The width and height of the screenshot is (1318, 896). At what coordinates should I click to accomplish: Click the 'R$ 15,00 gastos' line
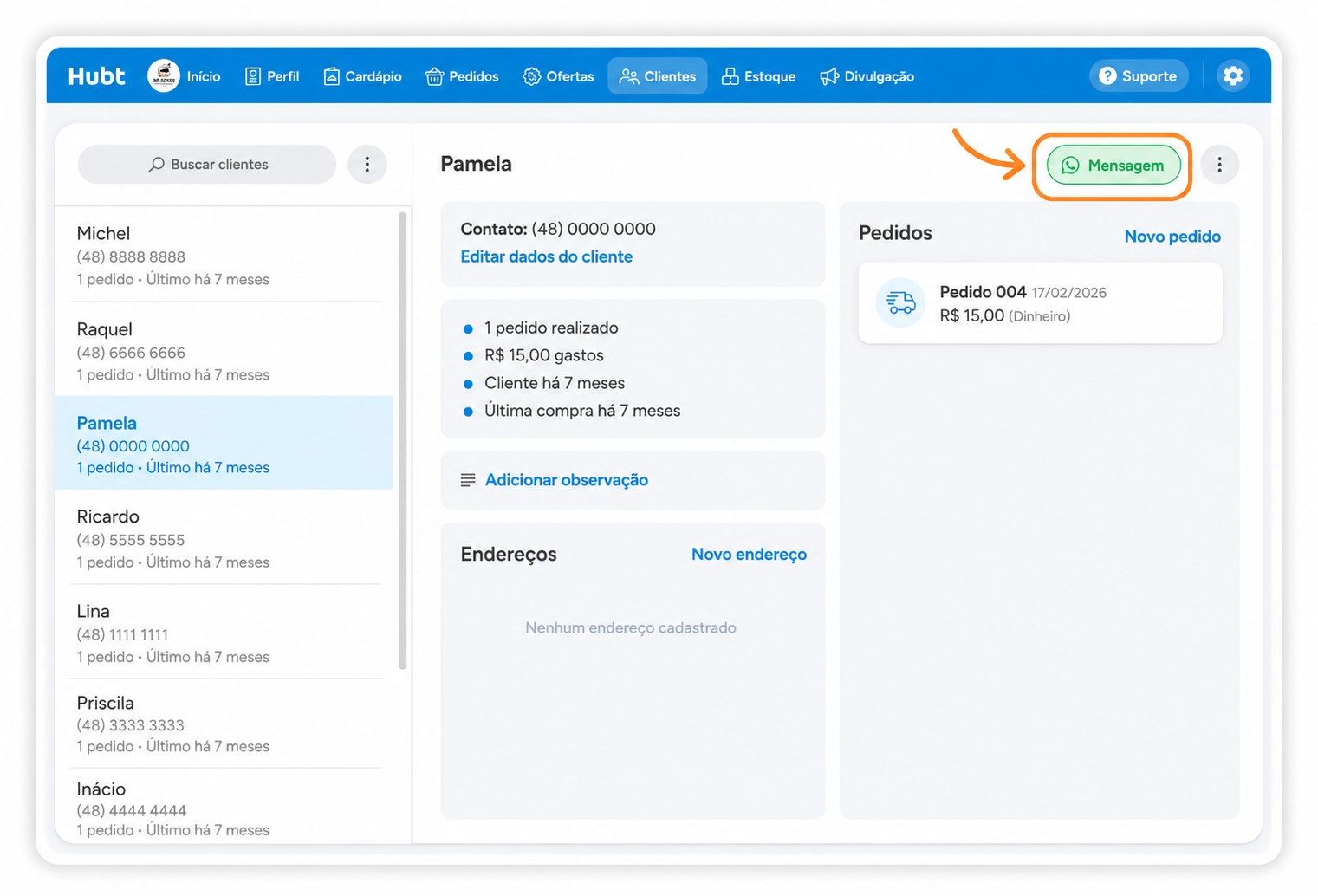544,355
